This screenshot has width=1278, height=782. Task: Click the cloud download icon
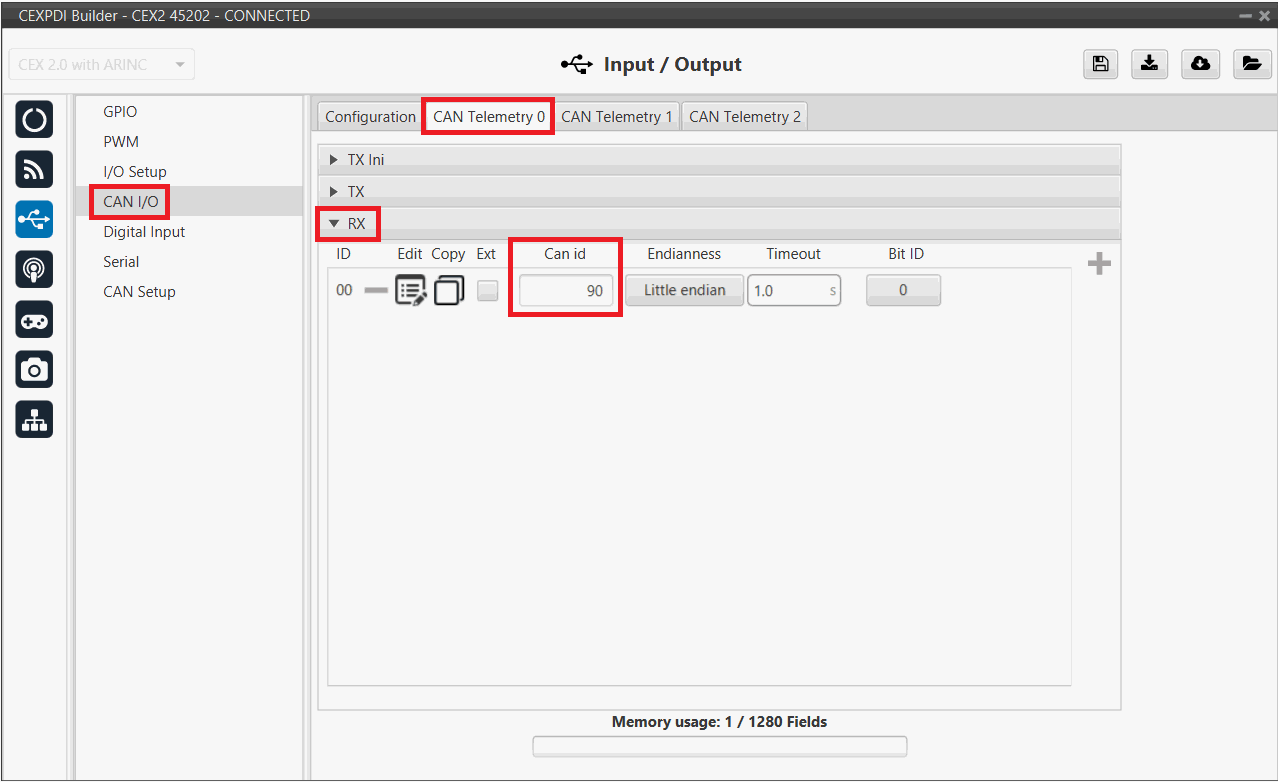click(x=1200, y=64)
